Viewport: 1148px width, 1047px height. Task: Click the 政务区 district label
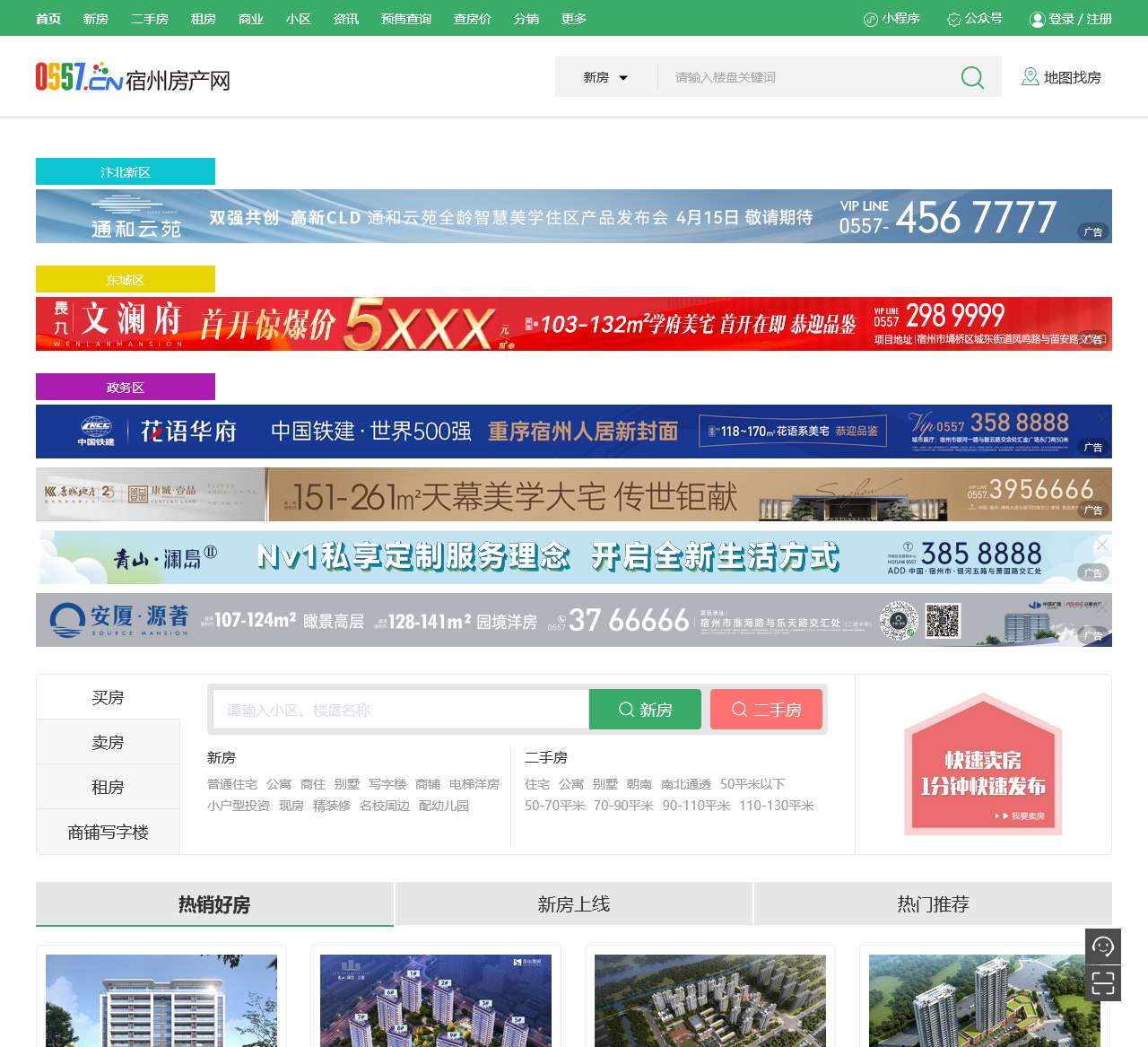[x=126, y=387]
